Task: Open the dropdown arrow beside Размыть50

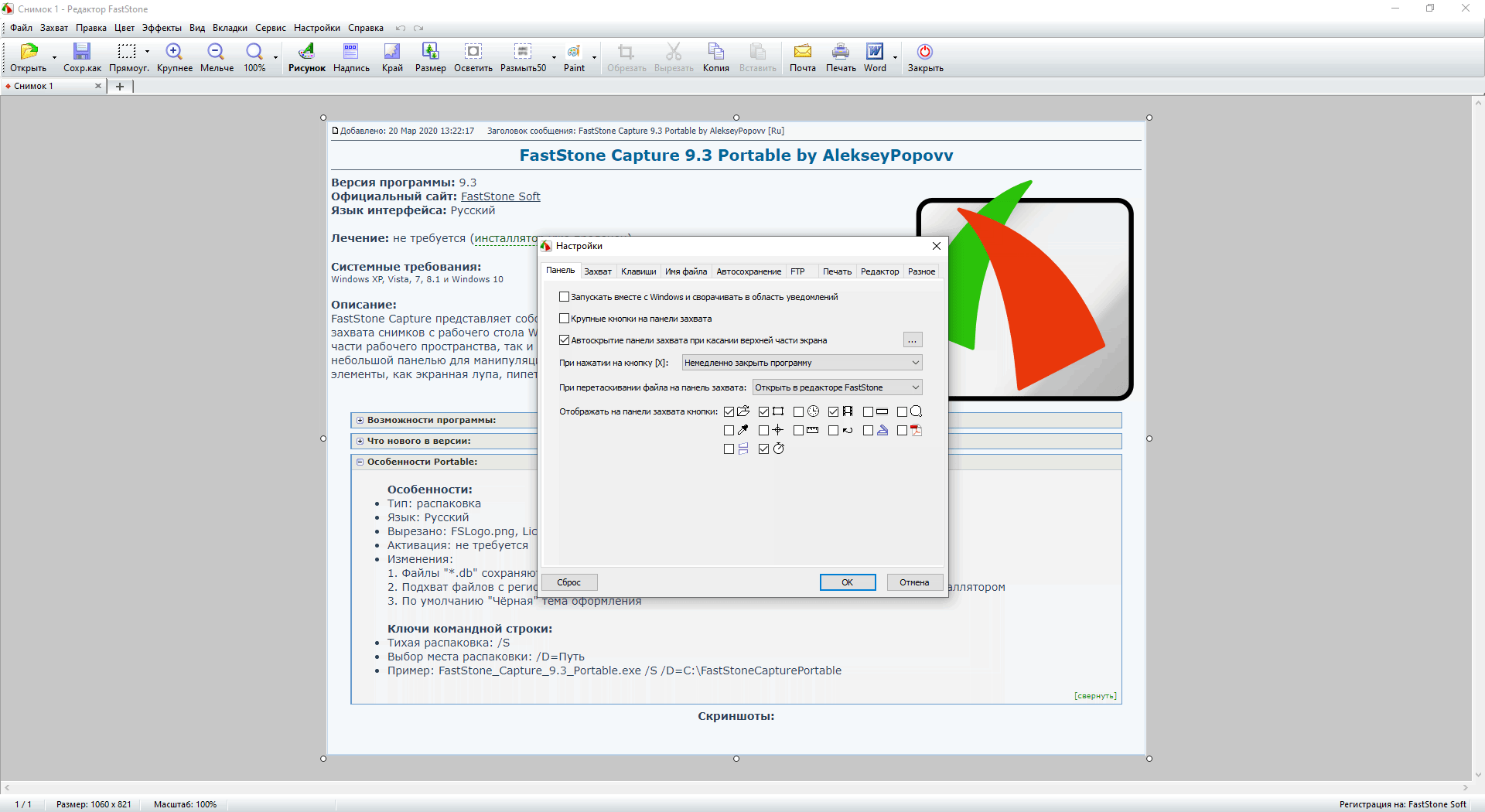Action: 554,57
